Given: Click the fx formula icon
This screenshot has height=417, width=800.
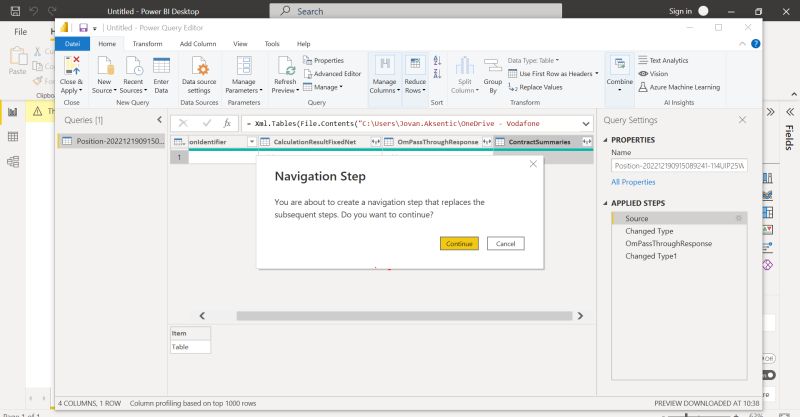Looking at the screenshot, I should 227,123.
